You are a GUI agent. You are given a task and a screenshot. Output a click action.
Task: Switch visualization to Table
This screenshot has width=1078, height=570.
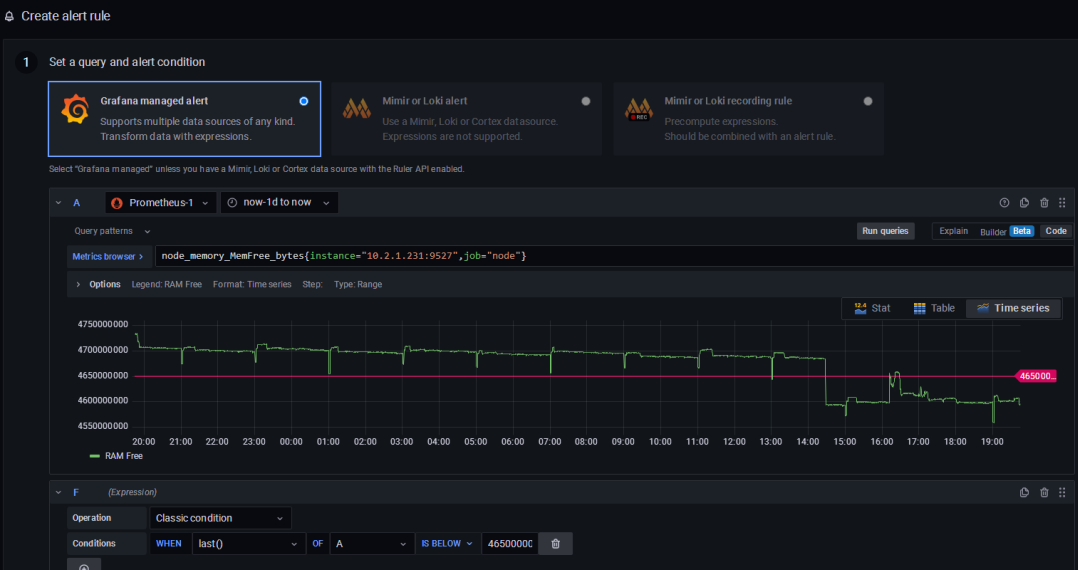pos(934,308)
